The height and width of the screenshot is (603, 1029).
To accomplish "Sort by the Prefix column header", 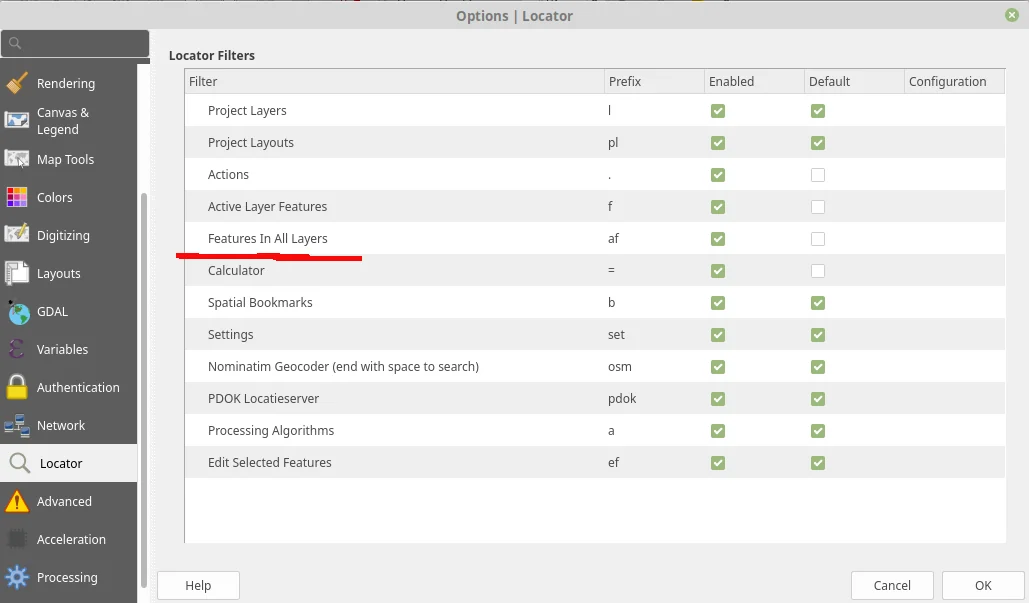I will pyautogui.click(x=653, y=81).
